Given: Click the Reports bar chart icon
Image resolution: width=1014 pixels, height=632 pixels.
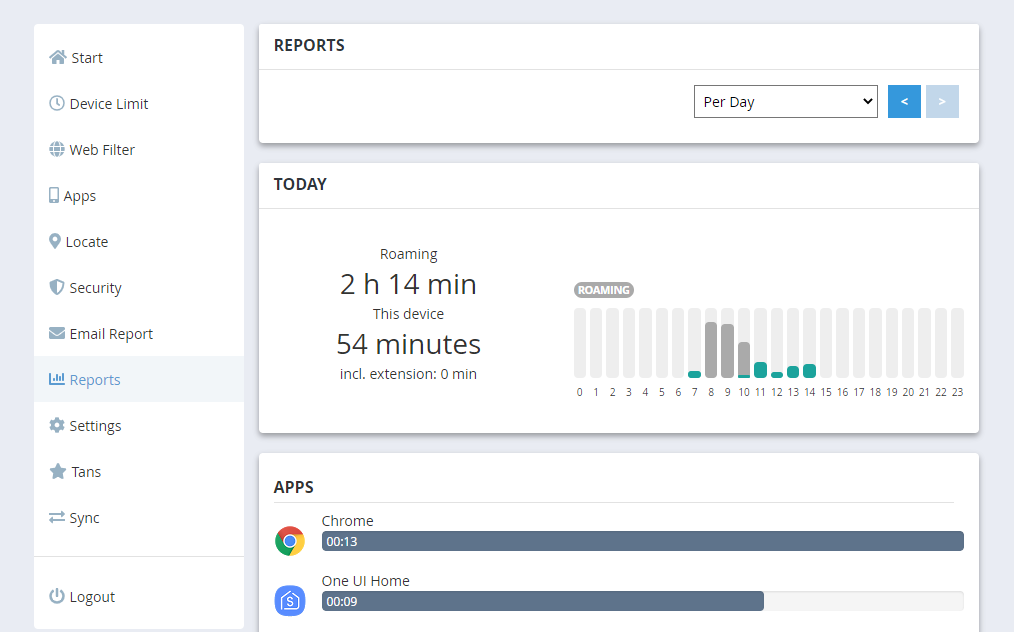Looking at the screenshot, I should point(57,379).
